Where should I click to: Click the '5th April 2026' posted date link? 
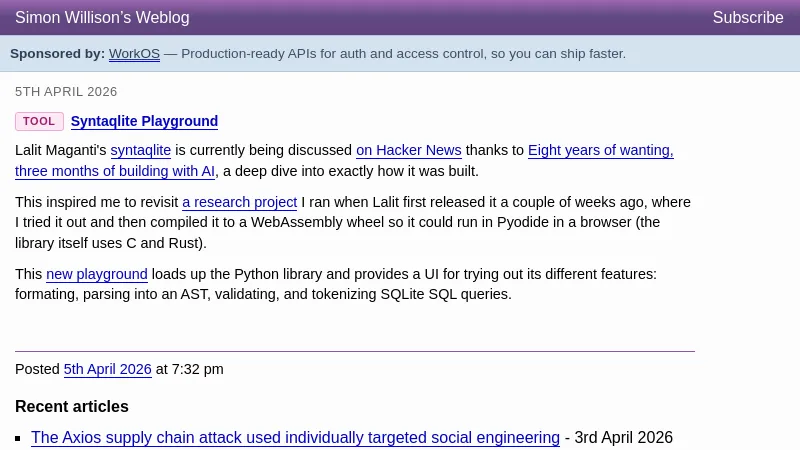click(x=107, y=369)
